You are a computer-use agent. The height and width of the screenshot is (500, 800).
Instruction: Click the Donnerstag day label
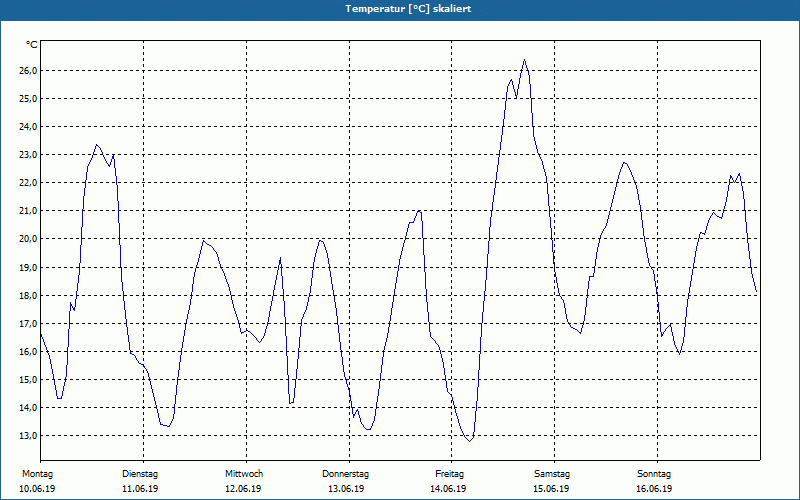345,474
